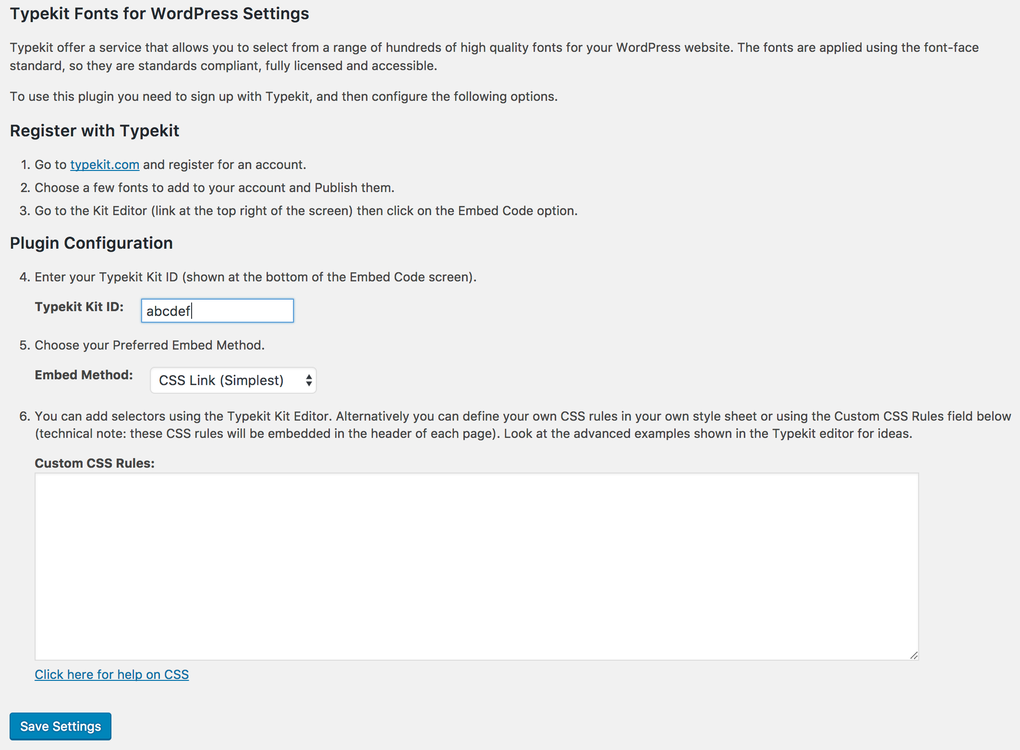Click the up/down chevron on Embed Method selector
Image resolution: width=1020 pixels, height=750 pixels.
click(306, 380)
